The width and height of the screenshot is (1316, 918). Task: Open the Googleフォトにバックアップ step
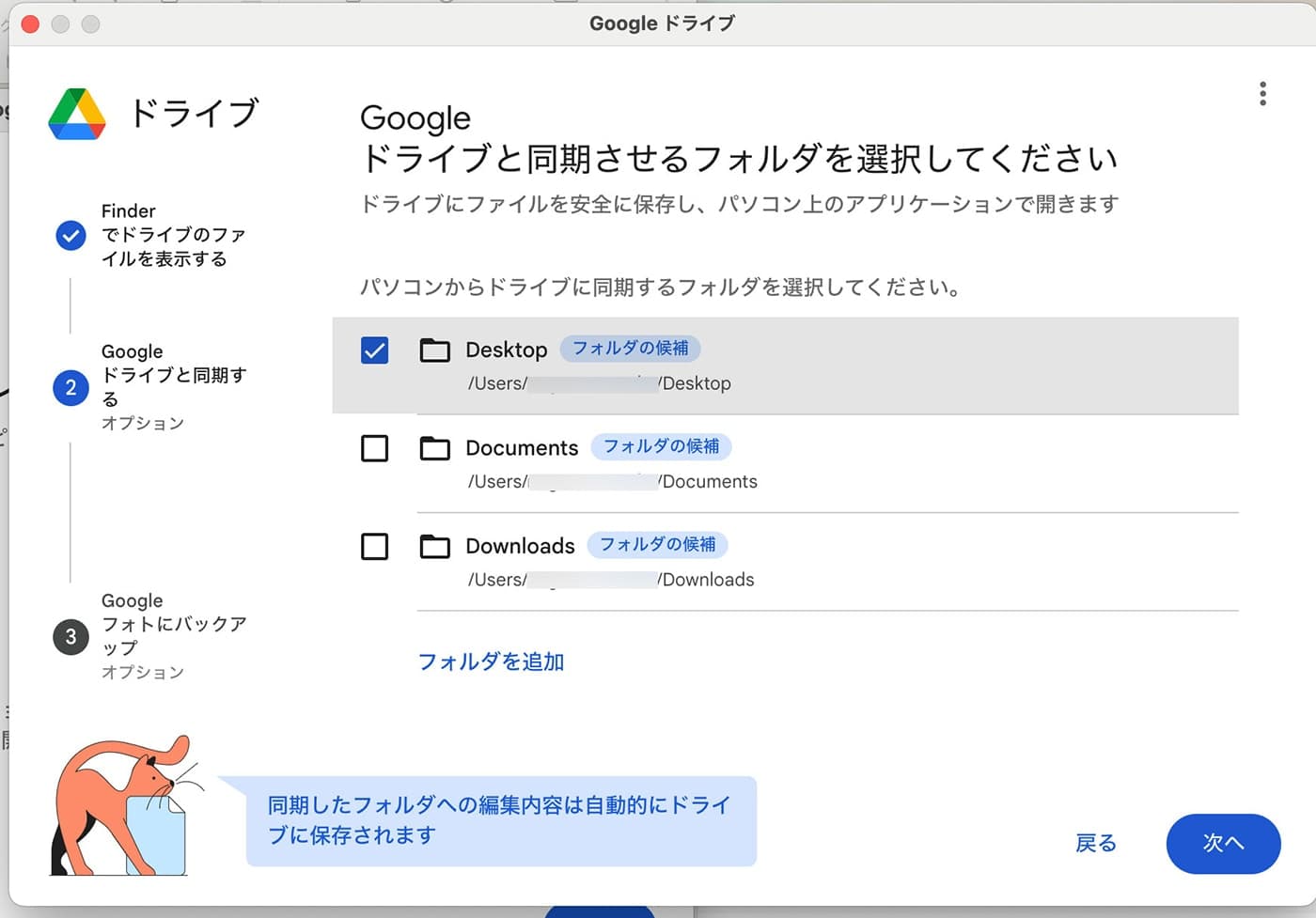[174, 636]
